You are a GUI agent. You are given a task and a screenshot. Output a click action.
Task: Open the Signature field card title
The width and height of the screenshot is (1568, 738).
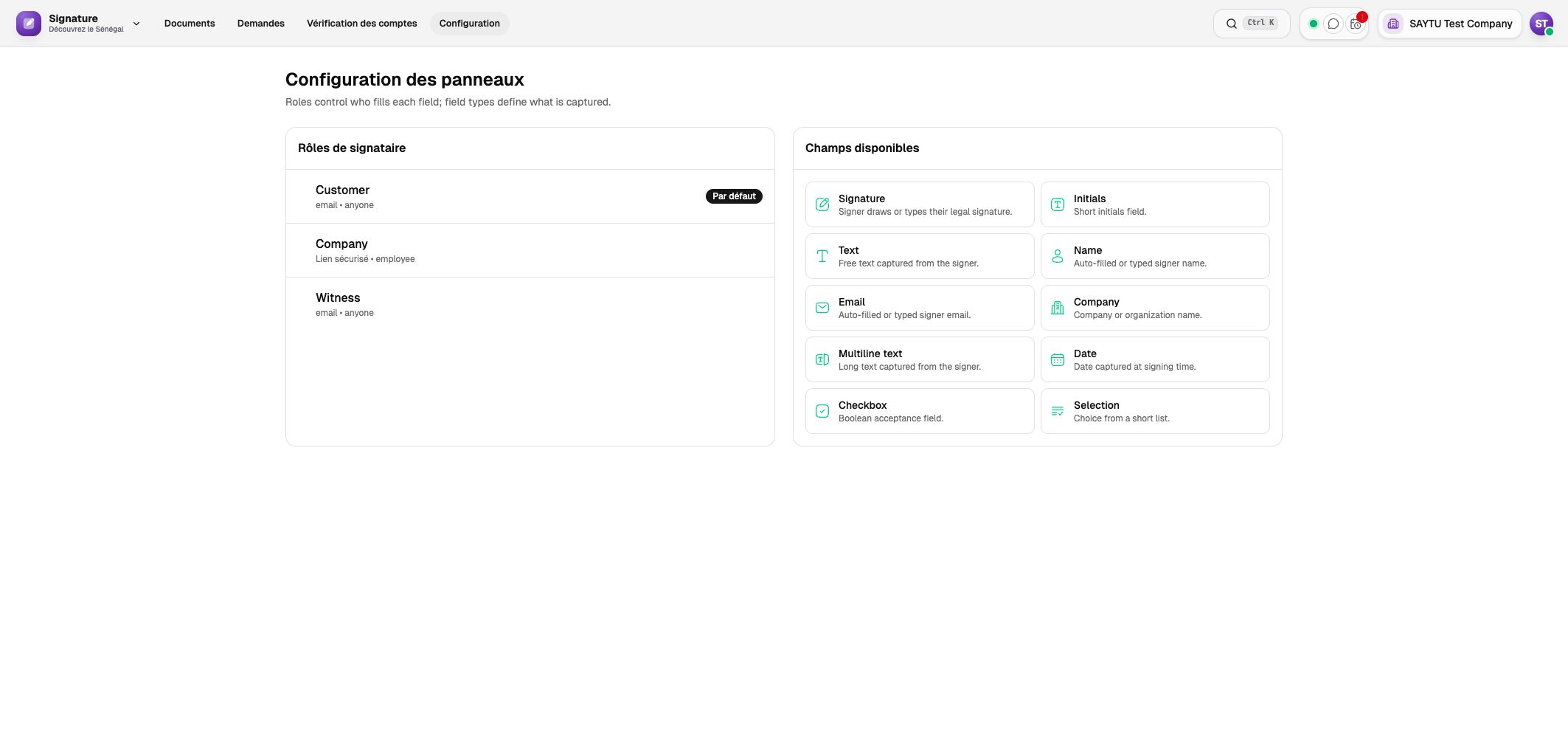(x=861, y=199)
